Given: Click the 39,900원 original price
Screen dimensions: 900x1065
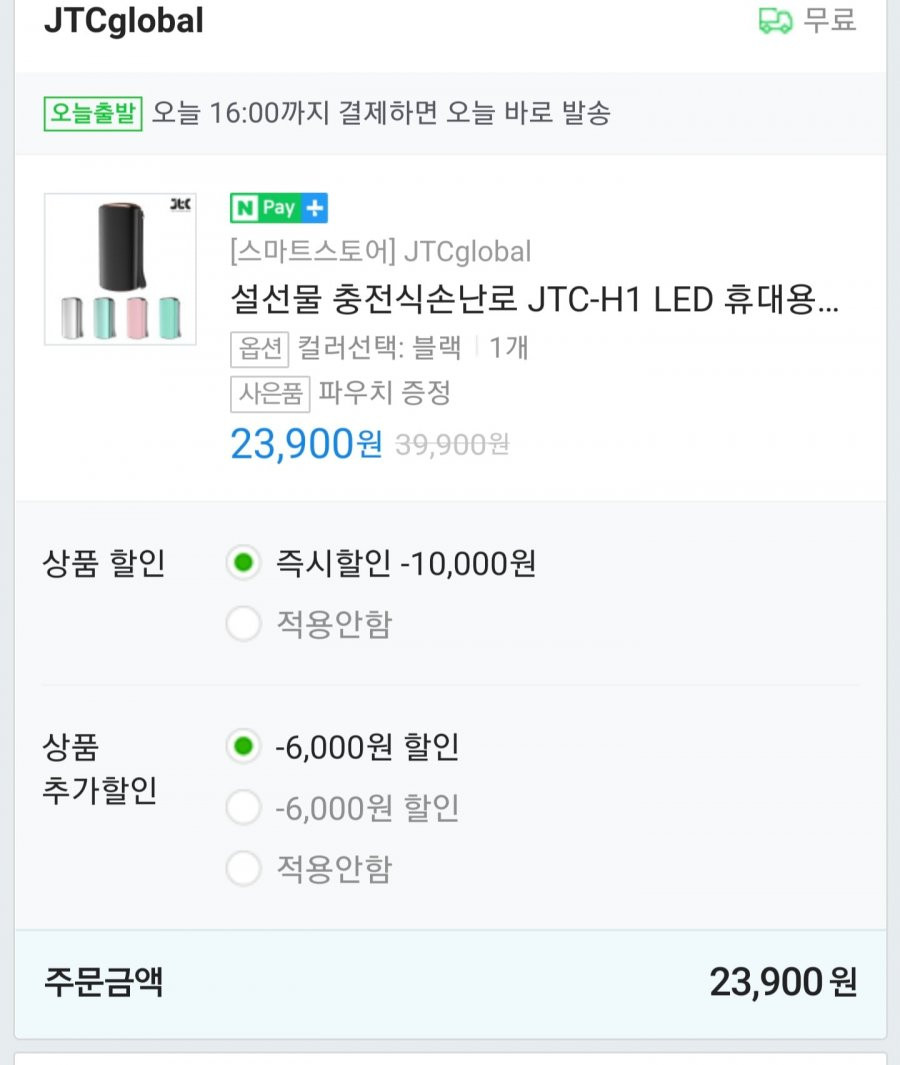Looking at the screenshot, I should tap(452, 446).
